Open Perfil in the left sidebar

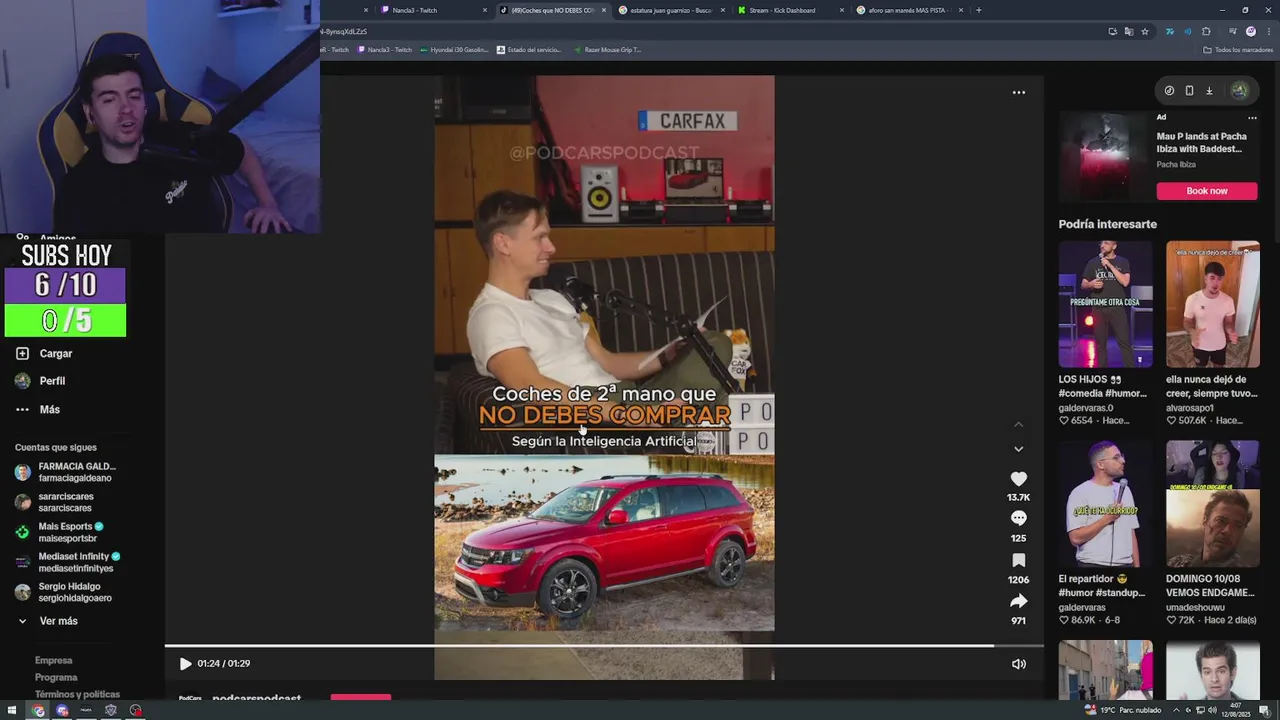pyautogui.click(x=52, y=381)
